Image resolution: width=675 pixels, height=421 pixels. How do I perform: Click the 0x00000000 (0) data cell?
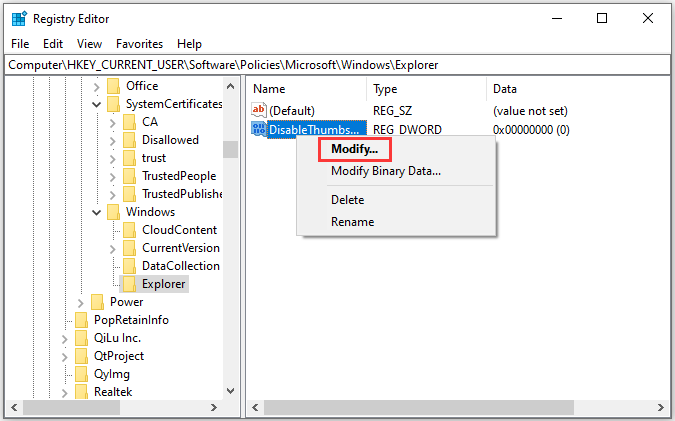(531, 130)
